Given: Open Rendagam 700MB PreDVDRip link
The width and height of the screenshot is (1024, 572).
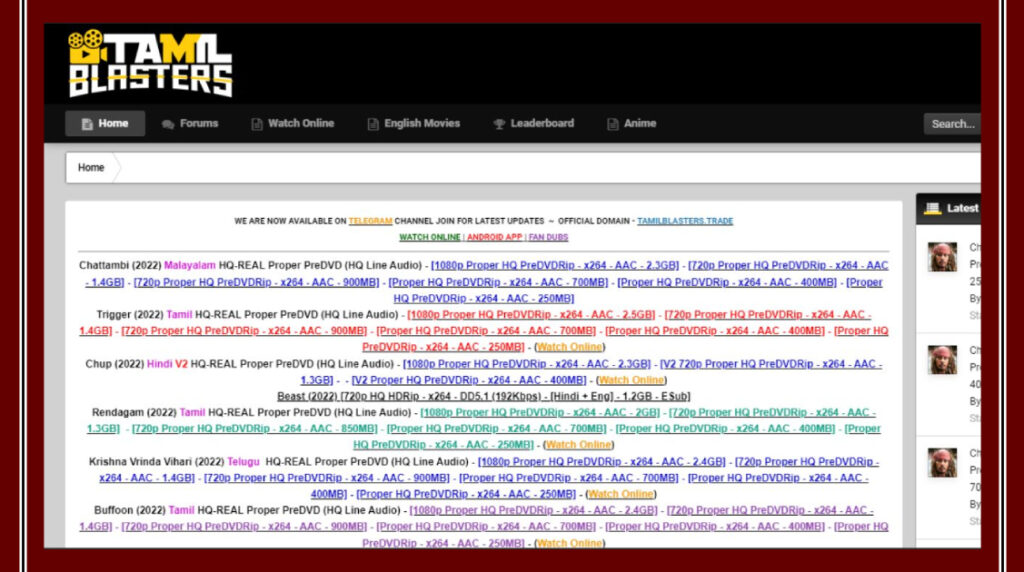Looking at the screenshot, I should pos(496,428).
